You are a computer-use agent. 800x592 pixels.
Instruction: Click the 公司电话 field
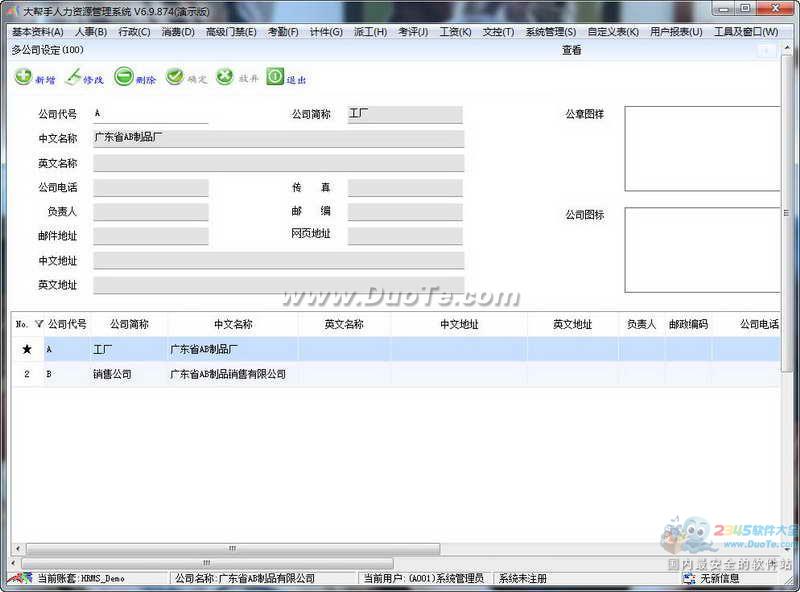(151, 187)
